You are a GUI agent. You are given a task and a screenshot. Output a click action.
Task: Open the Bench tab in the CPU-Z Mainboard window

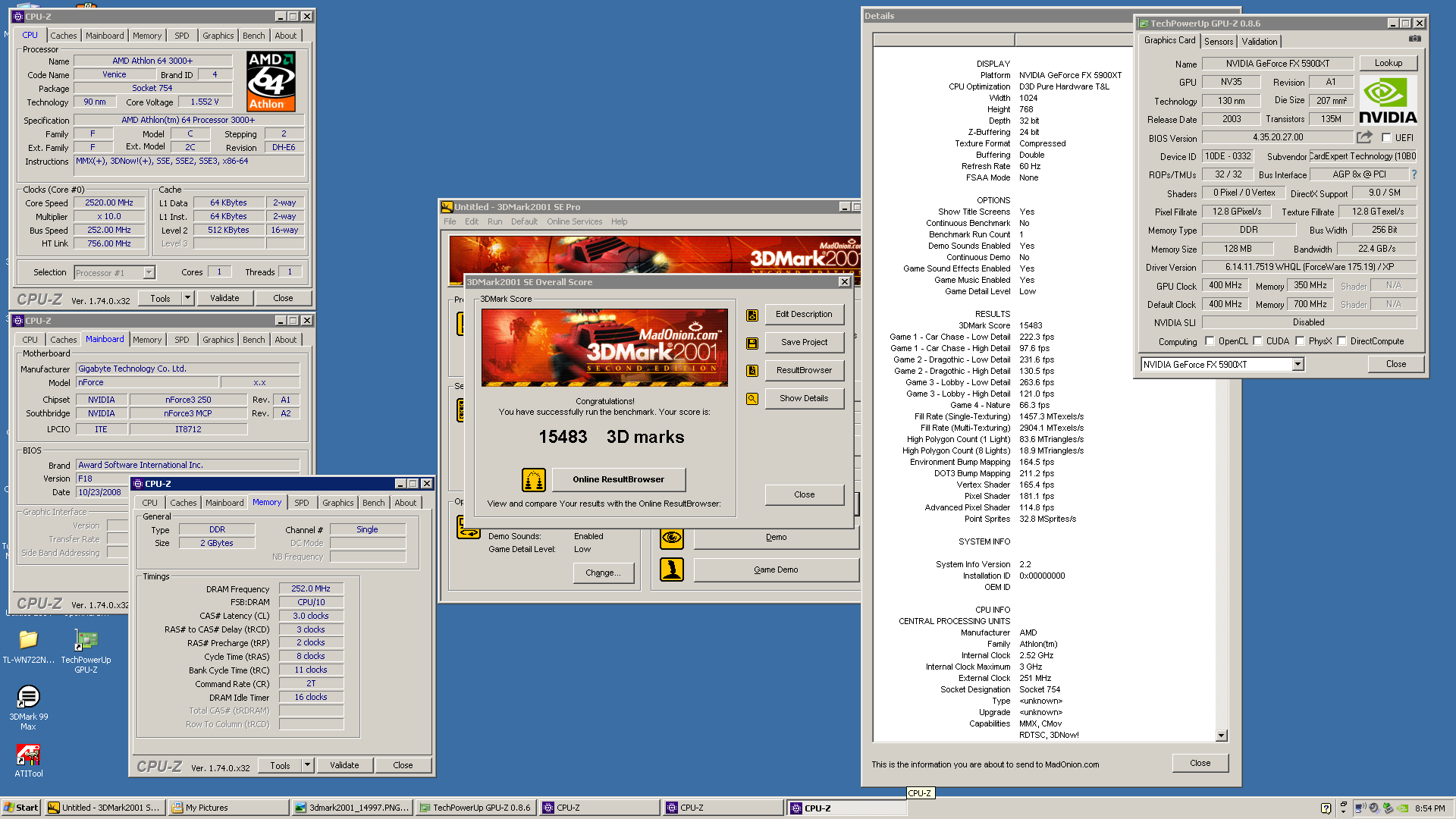click(253, 340)
